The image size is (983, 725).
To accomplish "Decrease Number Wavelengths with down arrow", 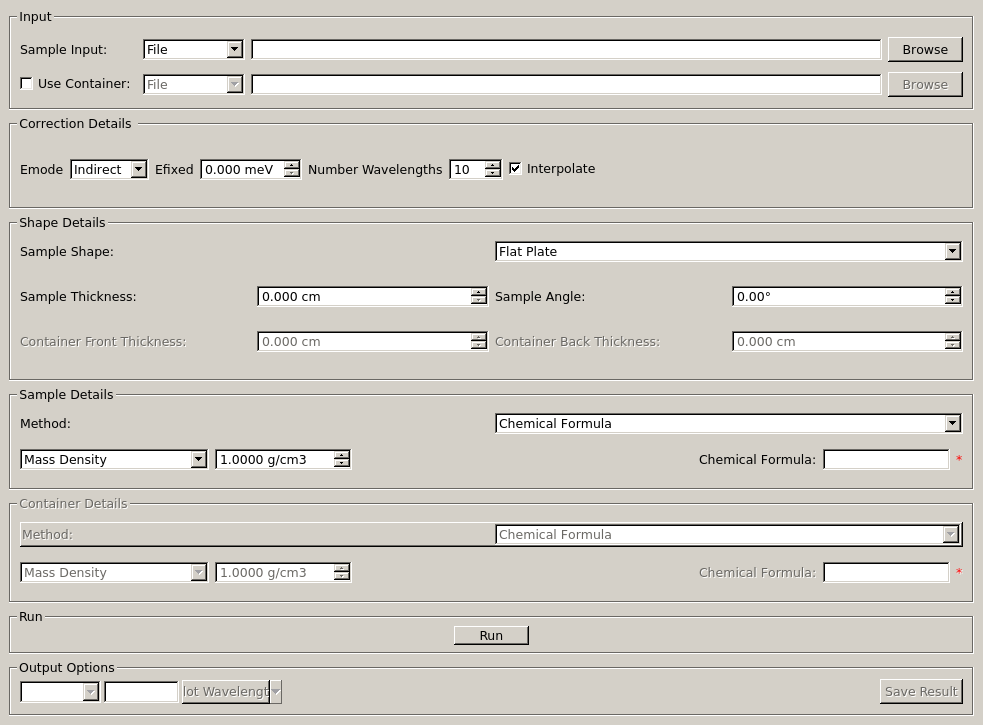I will tap(493, 174).
